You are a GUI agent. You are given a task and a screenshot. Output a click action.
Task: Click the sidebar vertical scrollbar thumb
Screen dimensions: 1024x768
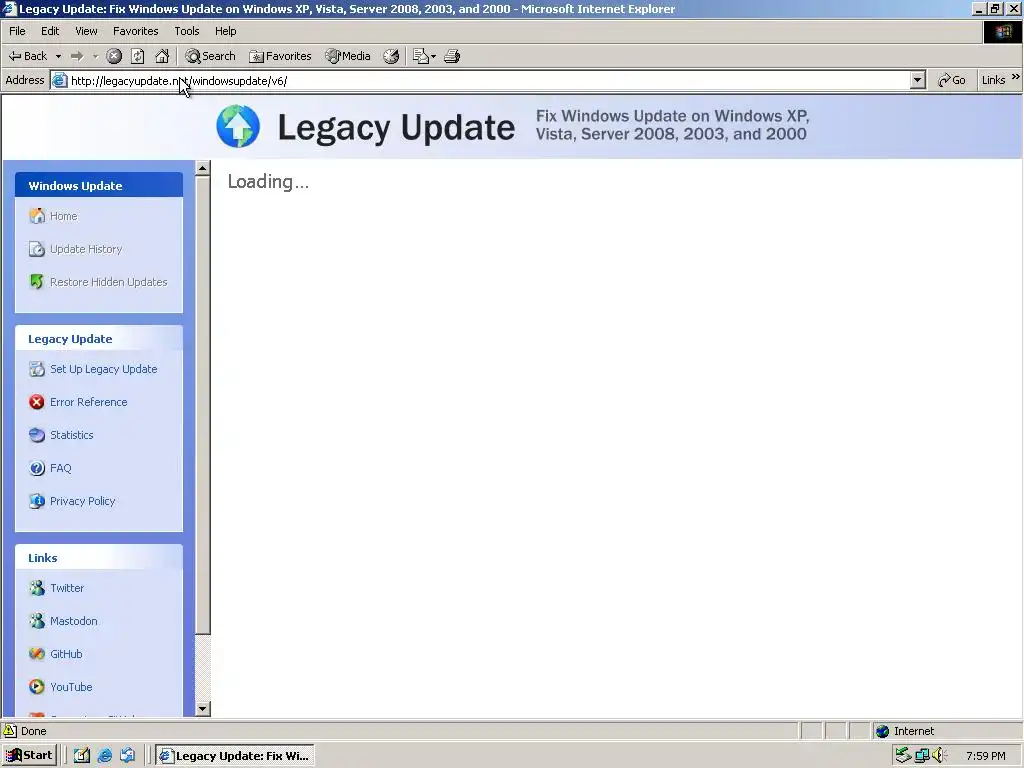point(202,405)
